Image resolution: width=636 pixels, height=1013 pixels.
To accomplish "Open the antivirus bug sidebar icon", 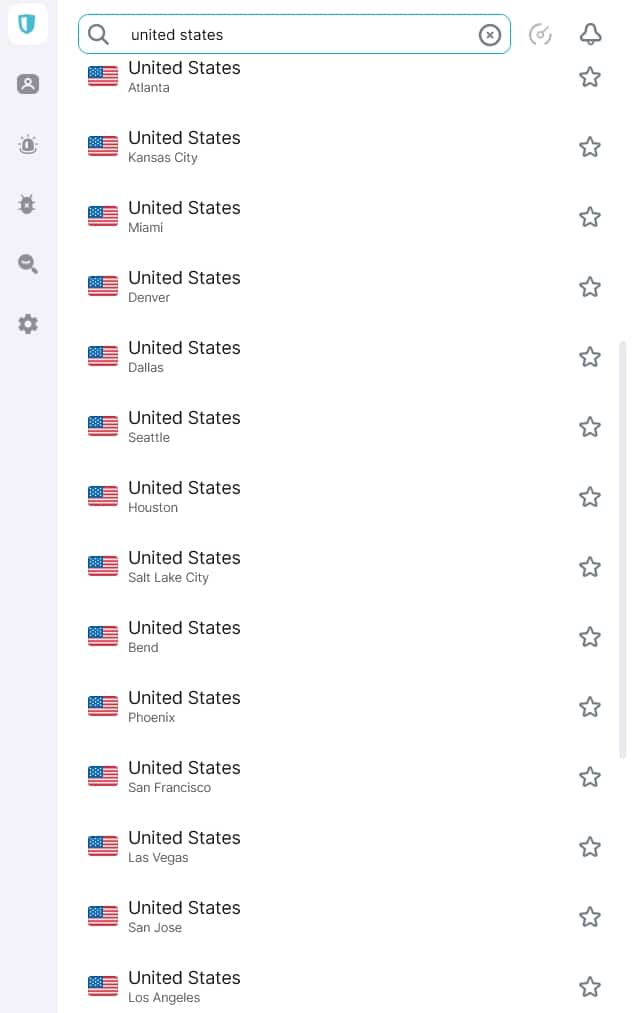I will point(27,204).
